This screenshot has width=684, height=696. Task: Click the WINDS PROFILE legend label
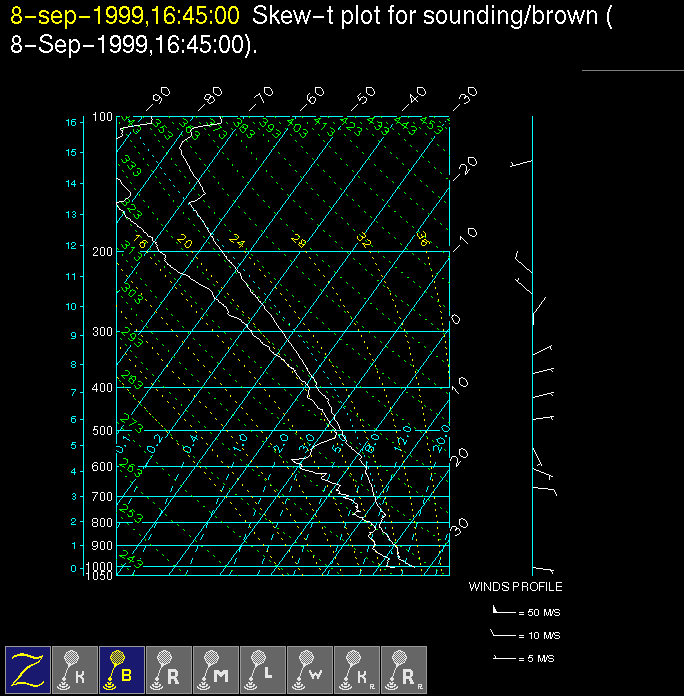pyautogui.click(x=515, y=587)
